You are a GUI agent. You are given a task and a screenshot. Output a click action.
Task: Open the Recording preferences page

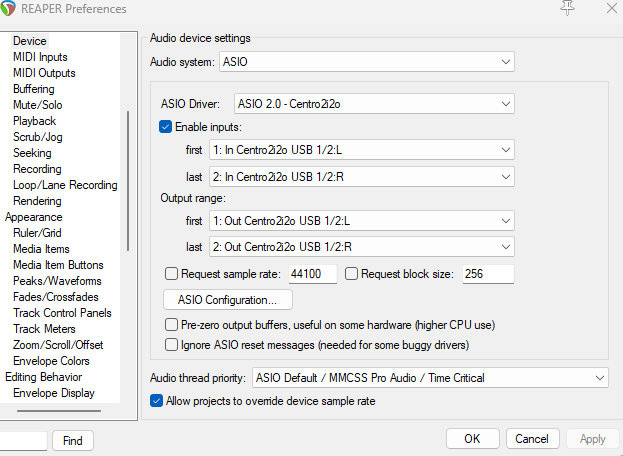tap(37, 169)
